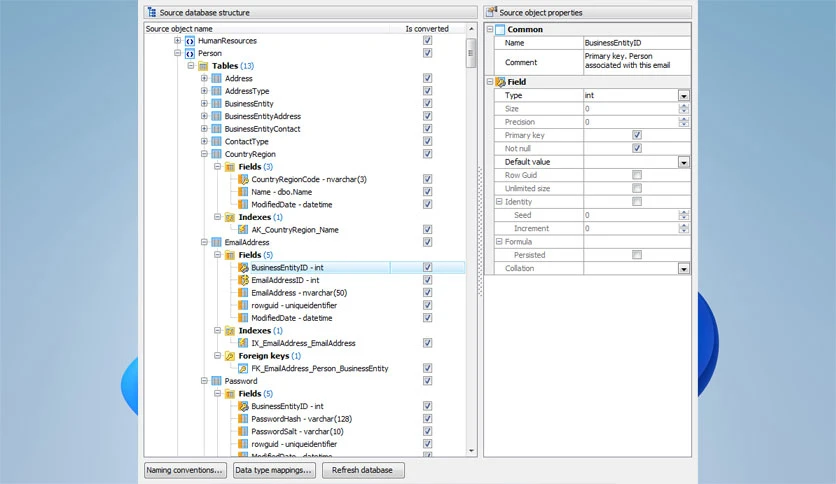The width and height of the screenshot is (836, 484).
Task: Open the Default value dropdown
Action: pos(684,163)
